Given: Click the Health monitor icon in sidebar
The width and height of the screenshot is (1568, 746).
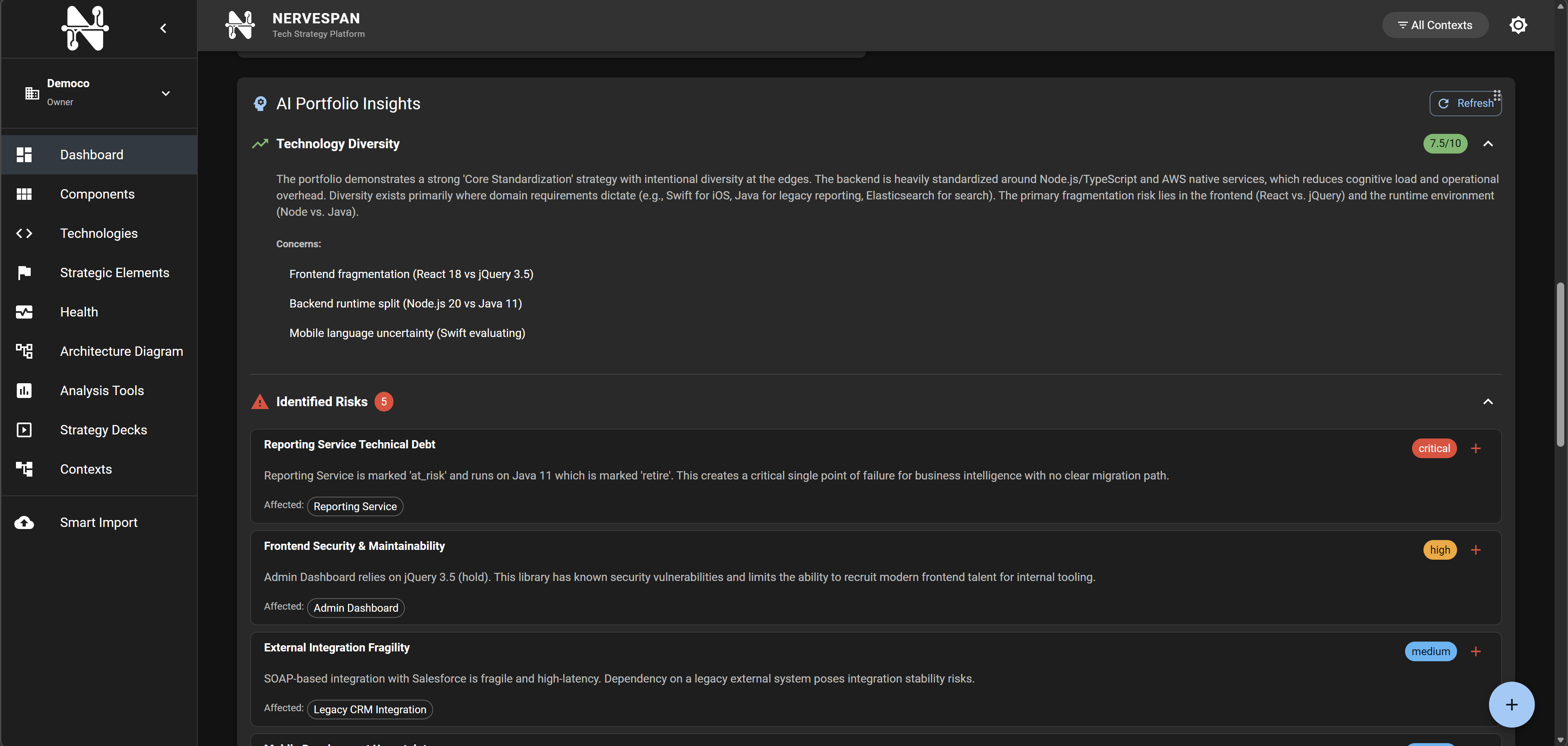Looking at the screenshot, I should (x=24, y=312).
